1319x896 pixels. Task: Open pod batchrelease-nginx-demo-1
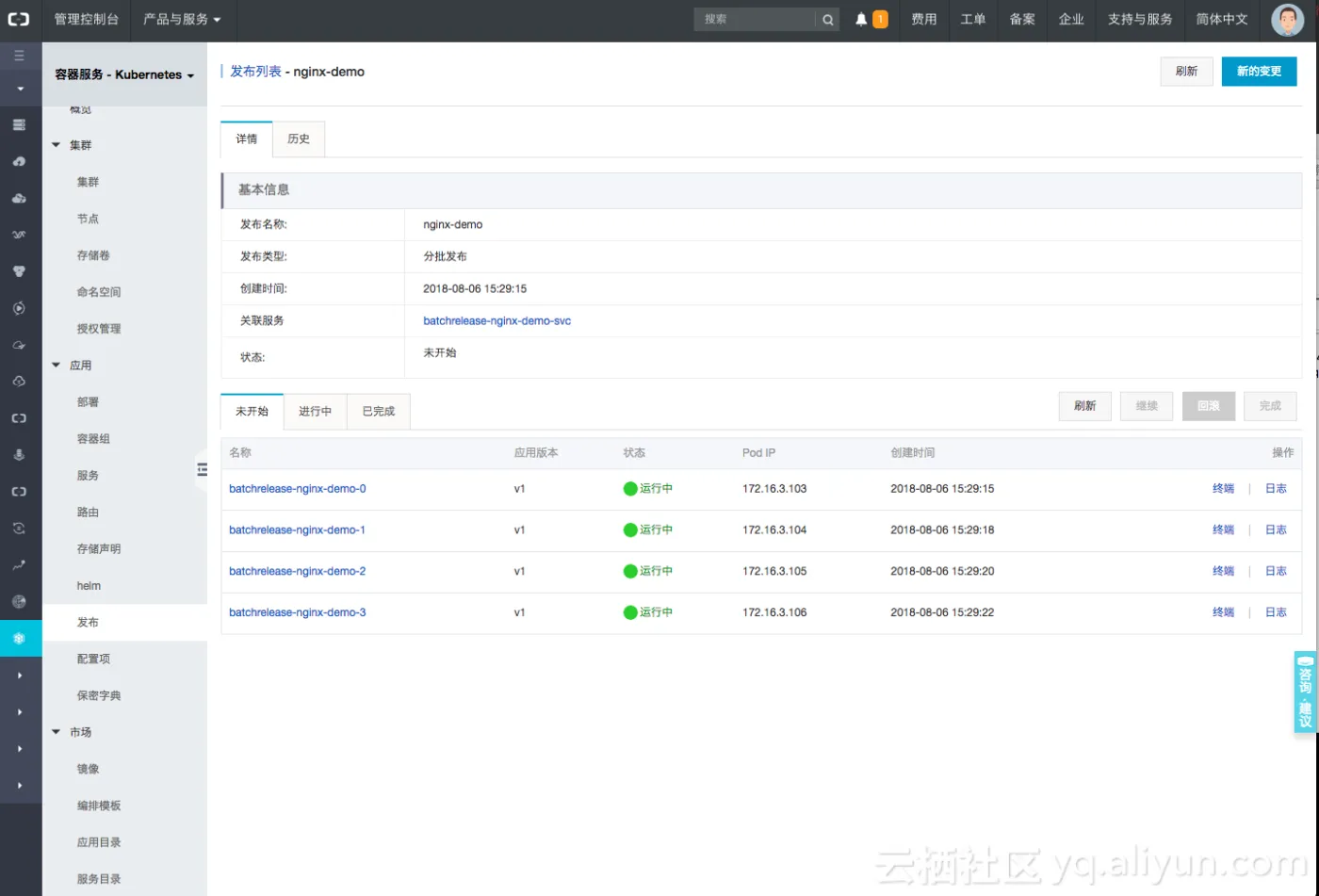297,530
